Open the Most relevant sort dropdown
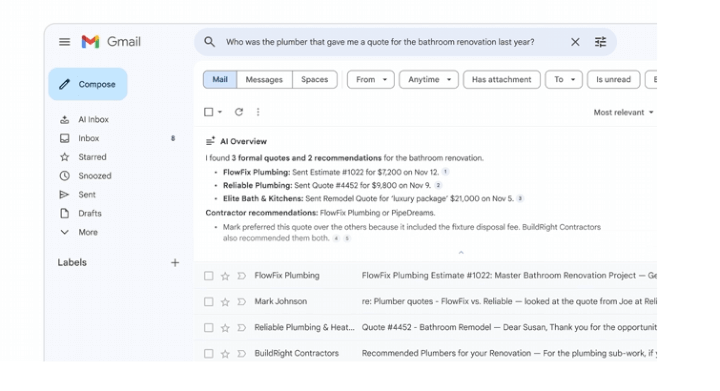720x391 pixels. point(623,112)
